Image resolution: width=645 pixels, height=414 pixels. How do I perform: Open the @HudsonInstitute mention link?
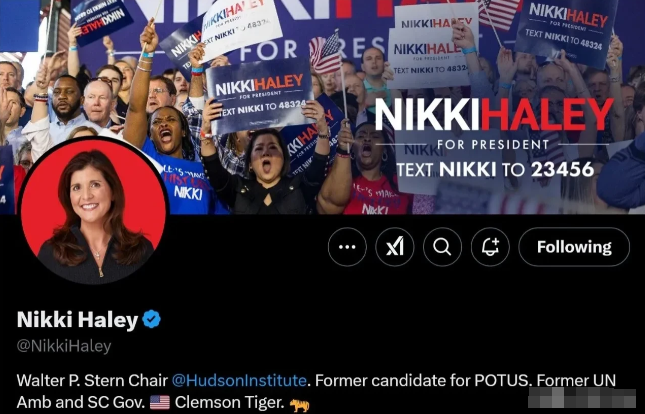pyautogui.click(x=239, y=380)
